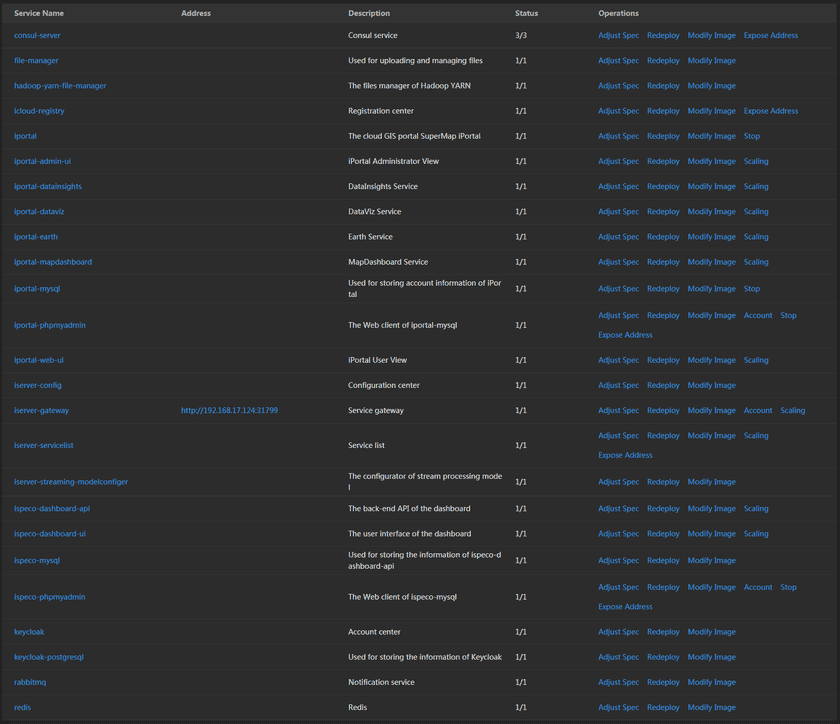
Task: Redeploy the iserver-streaming-modelconfiger service
Action: coord(663,481)
